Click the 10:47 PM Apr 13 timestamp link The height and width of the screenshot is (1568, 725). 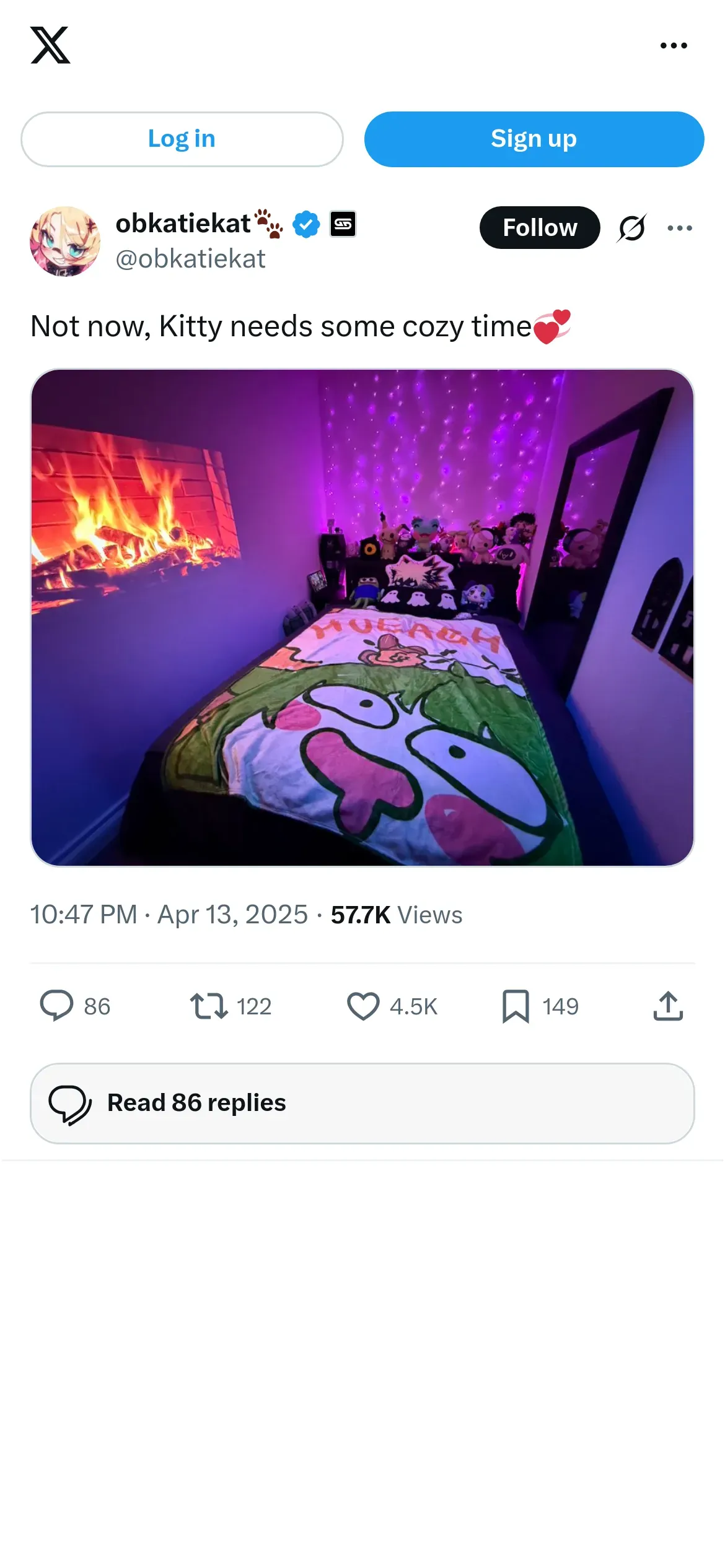tap(169, 915)
